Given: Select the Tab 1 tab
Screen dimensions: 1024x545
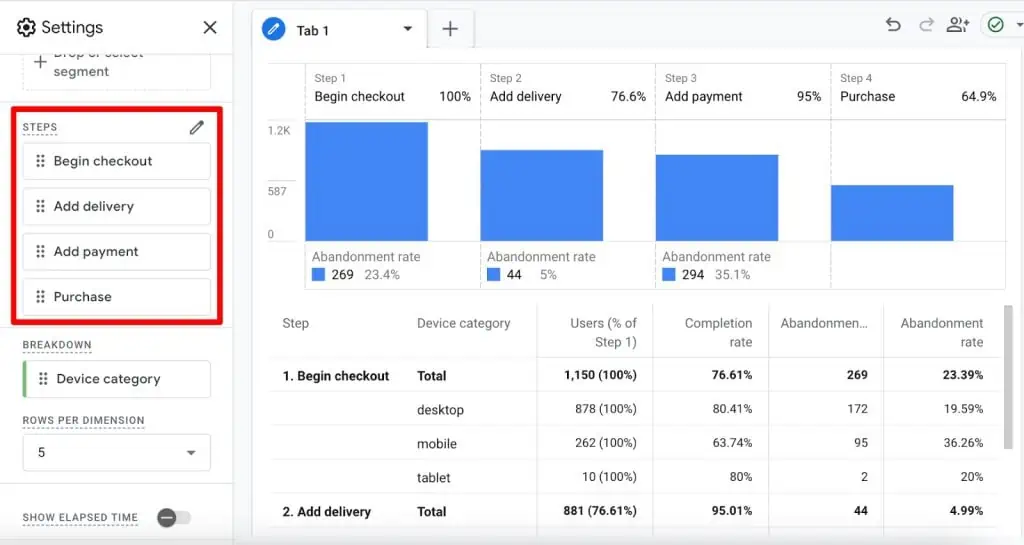Looking at the screenshot, I should [x=313, y=30].
